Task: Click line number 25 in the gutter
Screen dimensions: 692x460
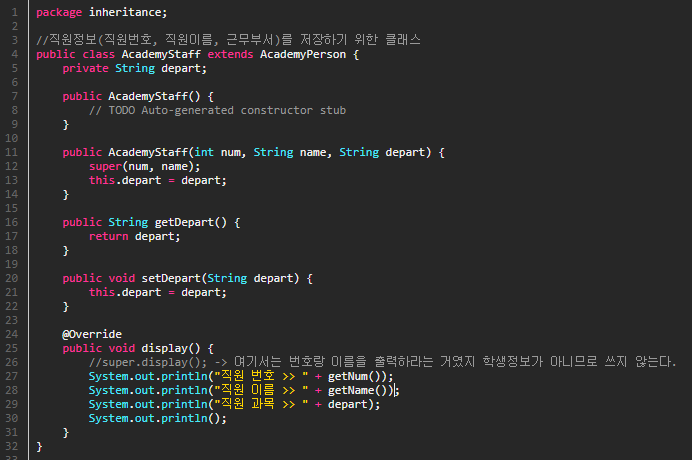Action: (12, 348)
